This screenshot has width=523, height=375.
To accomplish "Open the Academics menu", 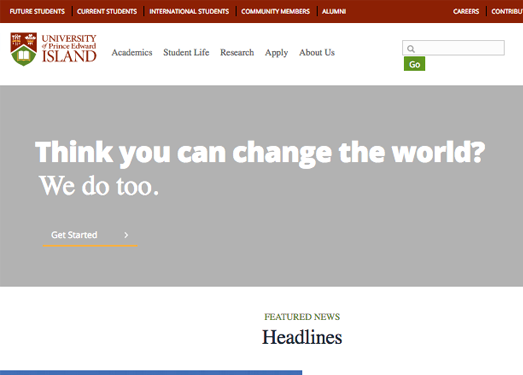I will pos(132,53).
